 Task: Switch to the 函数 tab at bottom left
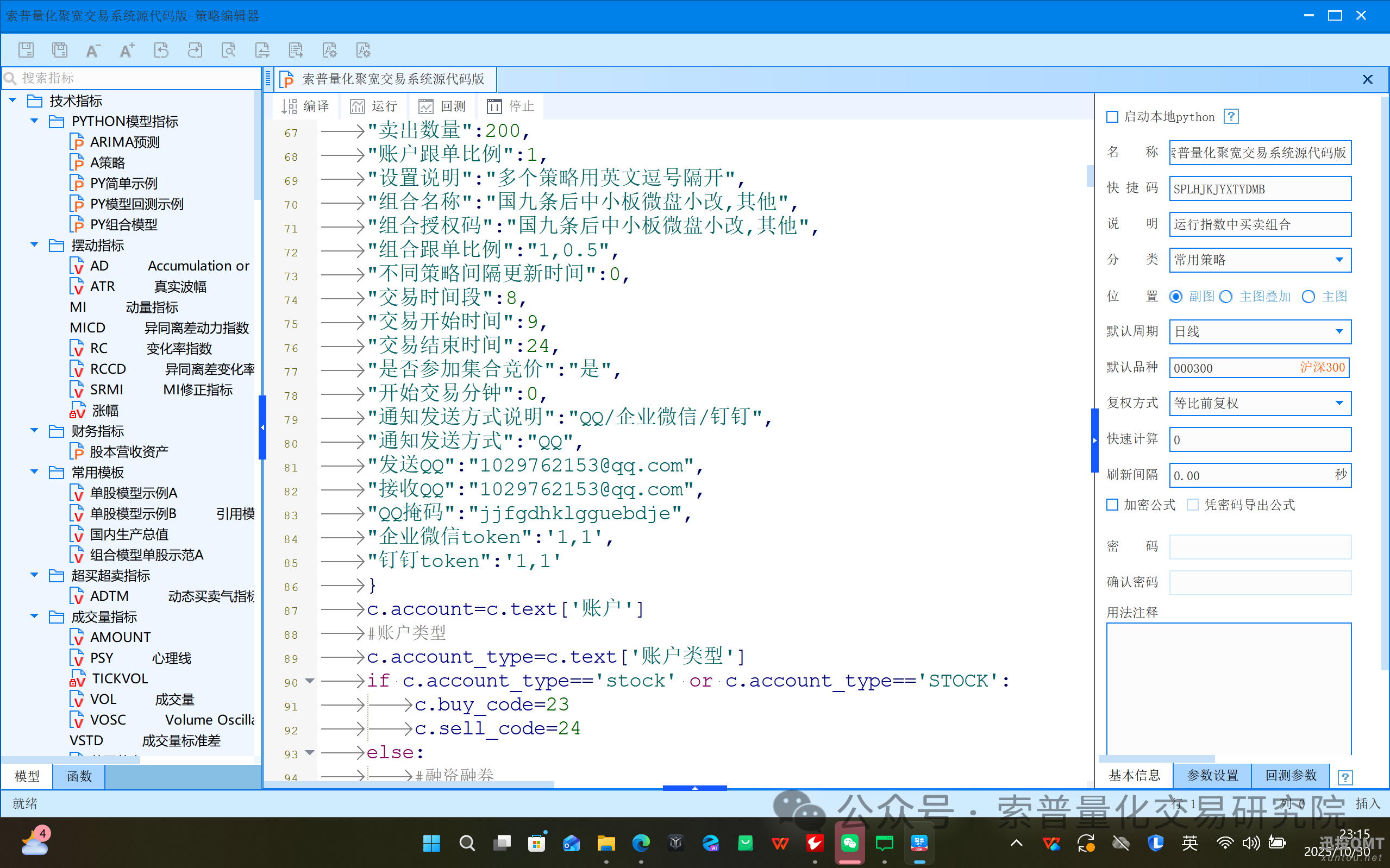pyautogui.click(x=79, y=776)
